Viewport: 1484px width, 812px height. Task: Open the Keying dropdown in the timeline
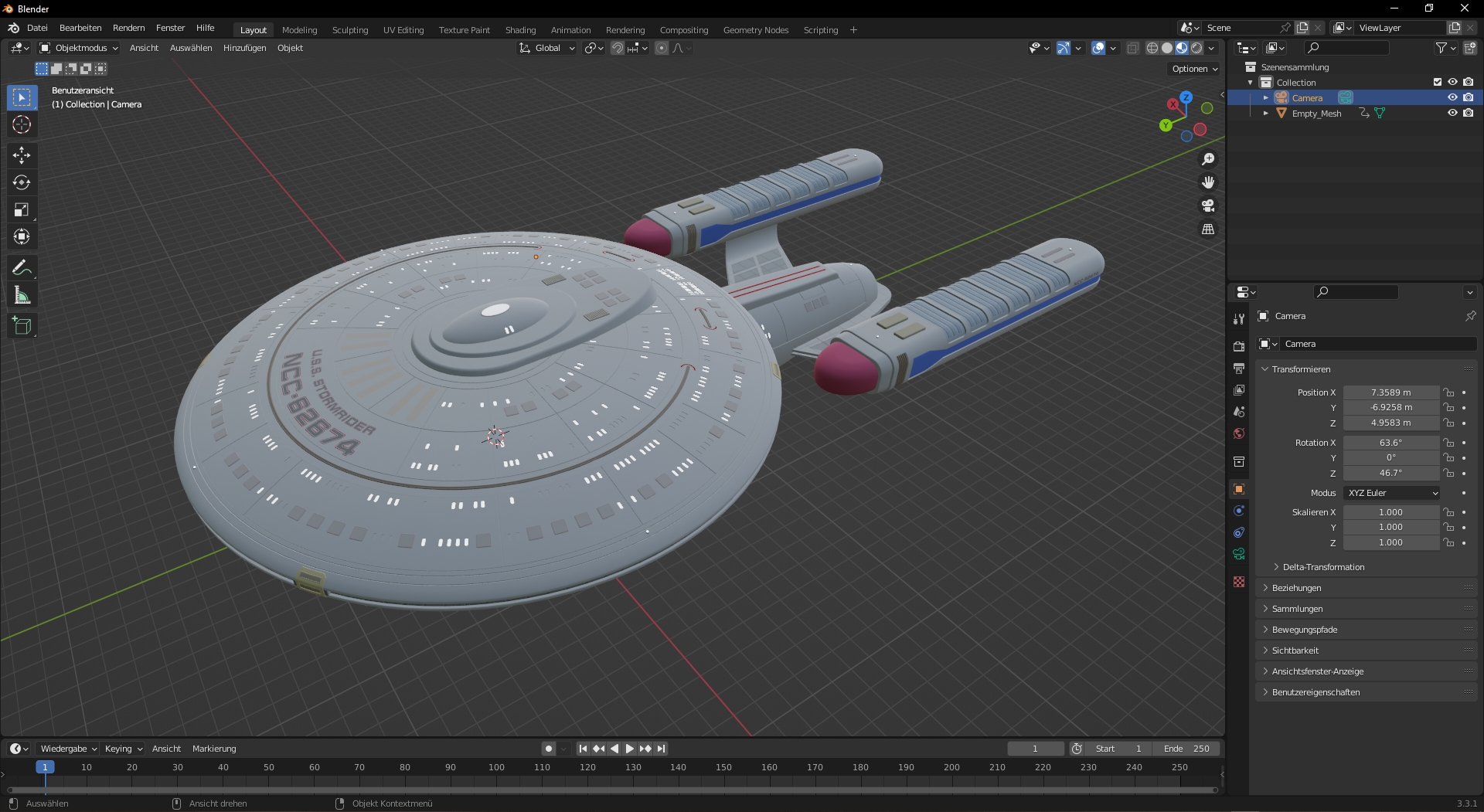(x=124, y=749)
